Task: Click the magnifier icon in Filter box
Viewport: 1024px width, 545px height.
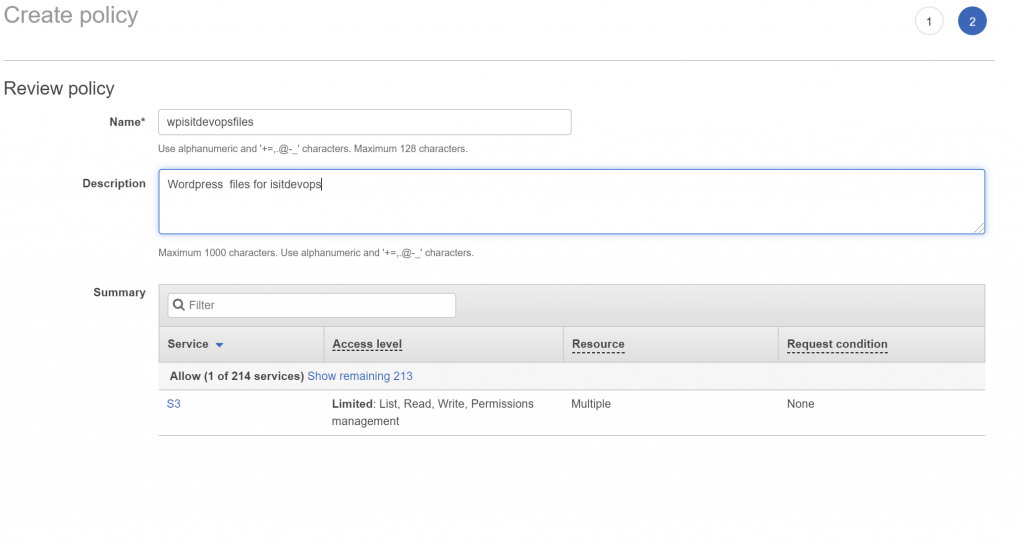Action: coord(178,305)
